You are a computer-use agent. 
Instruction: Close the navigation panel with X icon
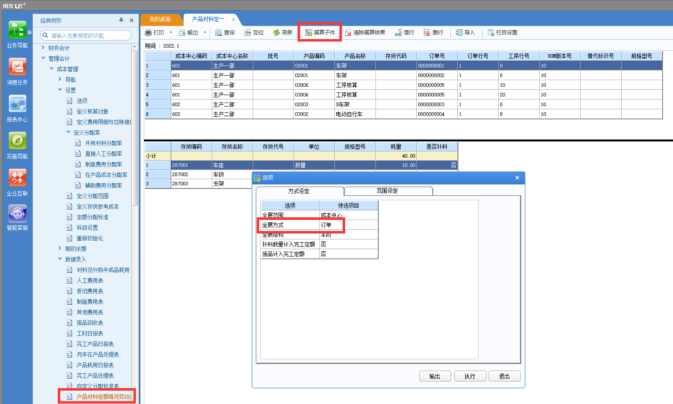[x=131, y=20]
